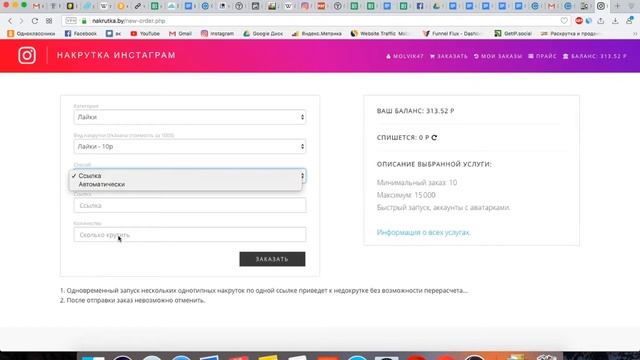Click the share icon in browser toolbar

tap(600, 21)
